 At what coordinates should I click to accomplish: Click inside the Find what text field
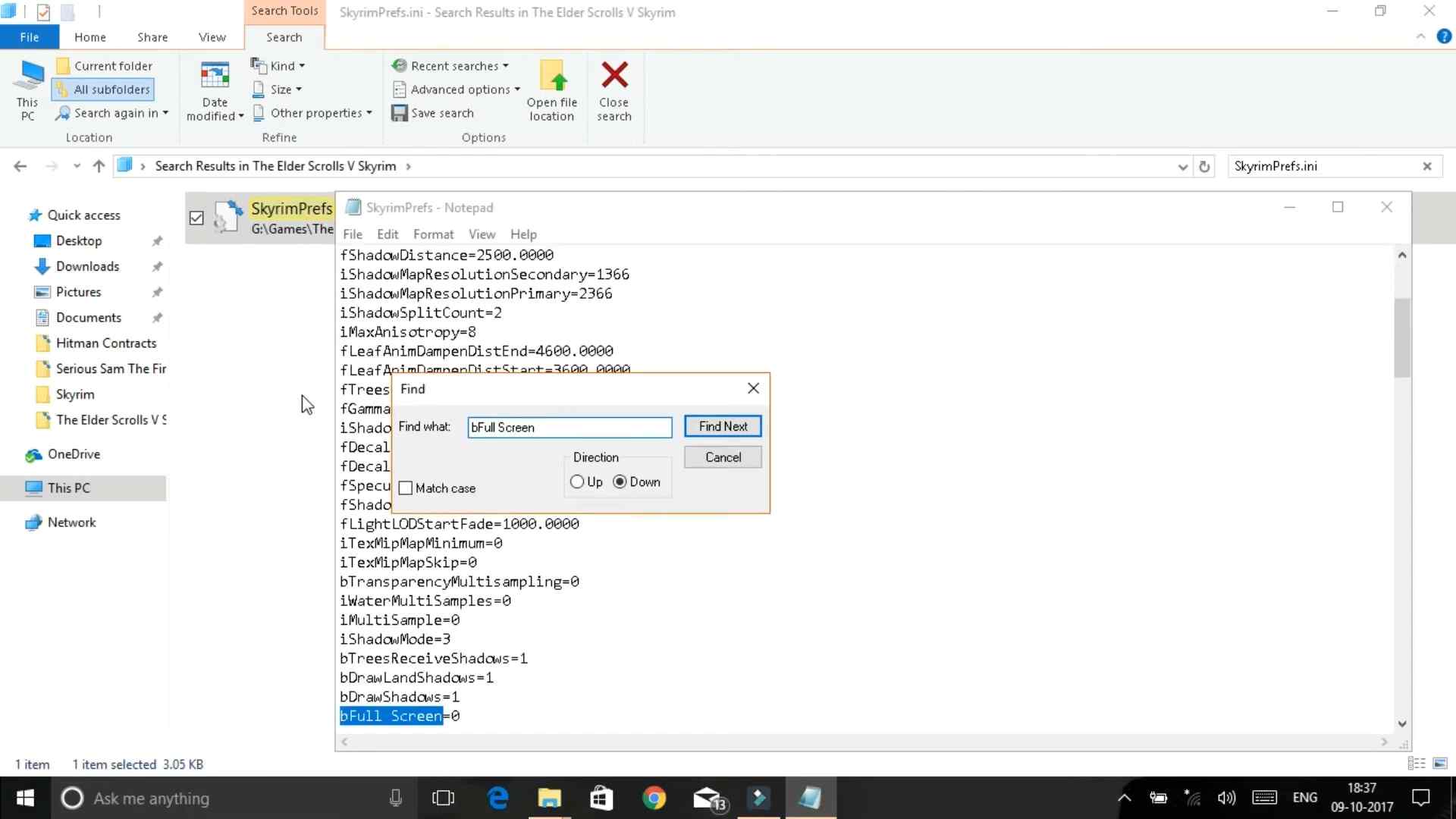click(x=570, y=427)
